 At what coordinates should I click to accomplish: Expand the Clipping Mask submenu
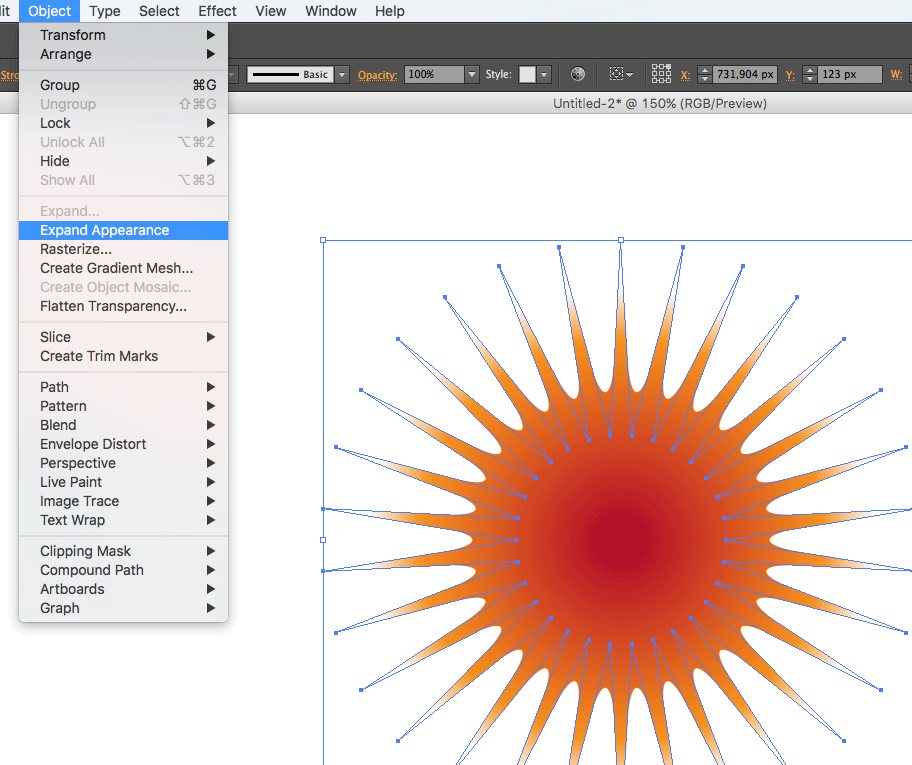pyautogui.click(x=85, y=551)
